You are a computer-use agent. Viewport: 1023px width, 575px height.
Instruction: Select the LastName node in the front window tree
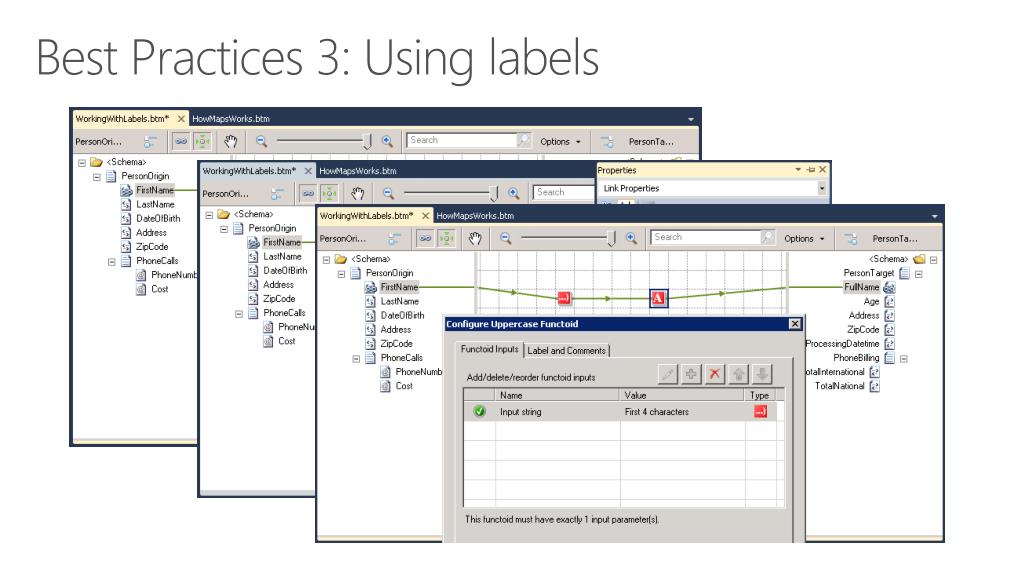coord(399,302)
